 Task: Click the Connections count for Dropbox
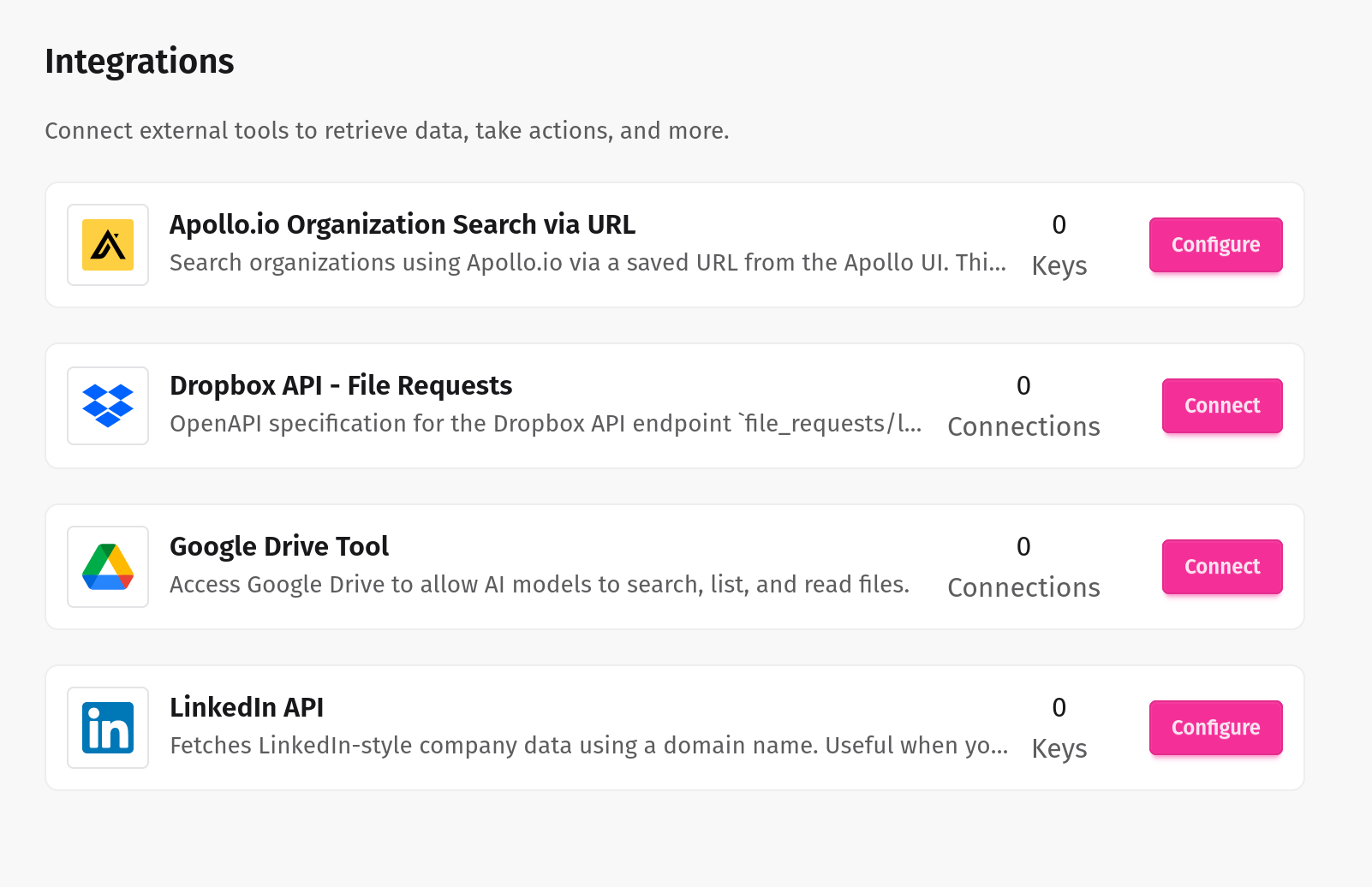coord(1023,406)
